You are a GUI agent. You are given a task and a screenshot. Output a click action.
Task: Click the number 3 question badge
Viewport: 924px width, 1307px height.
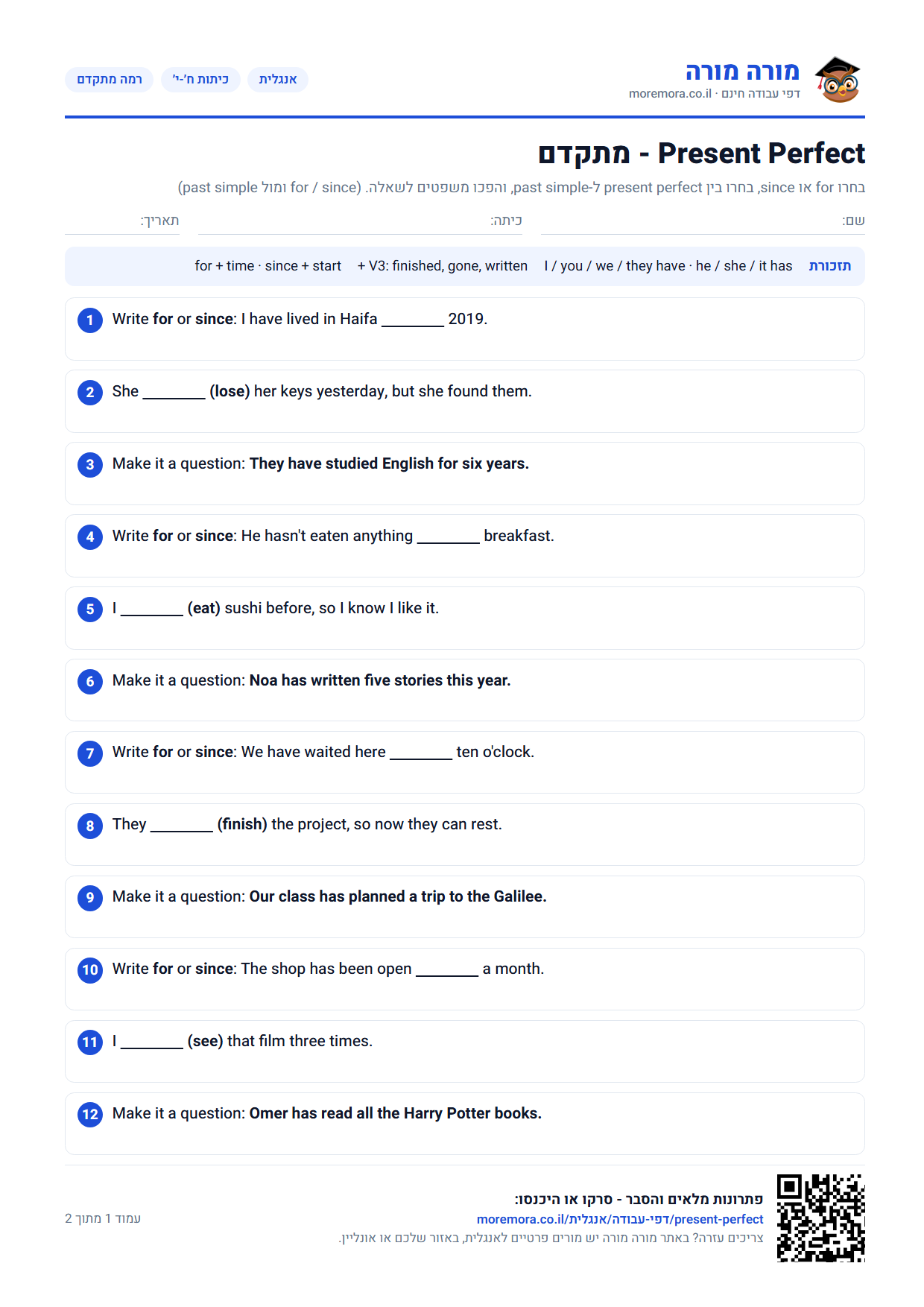click(90, 465)
